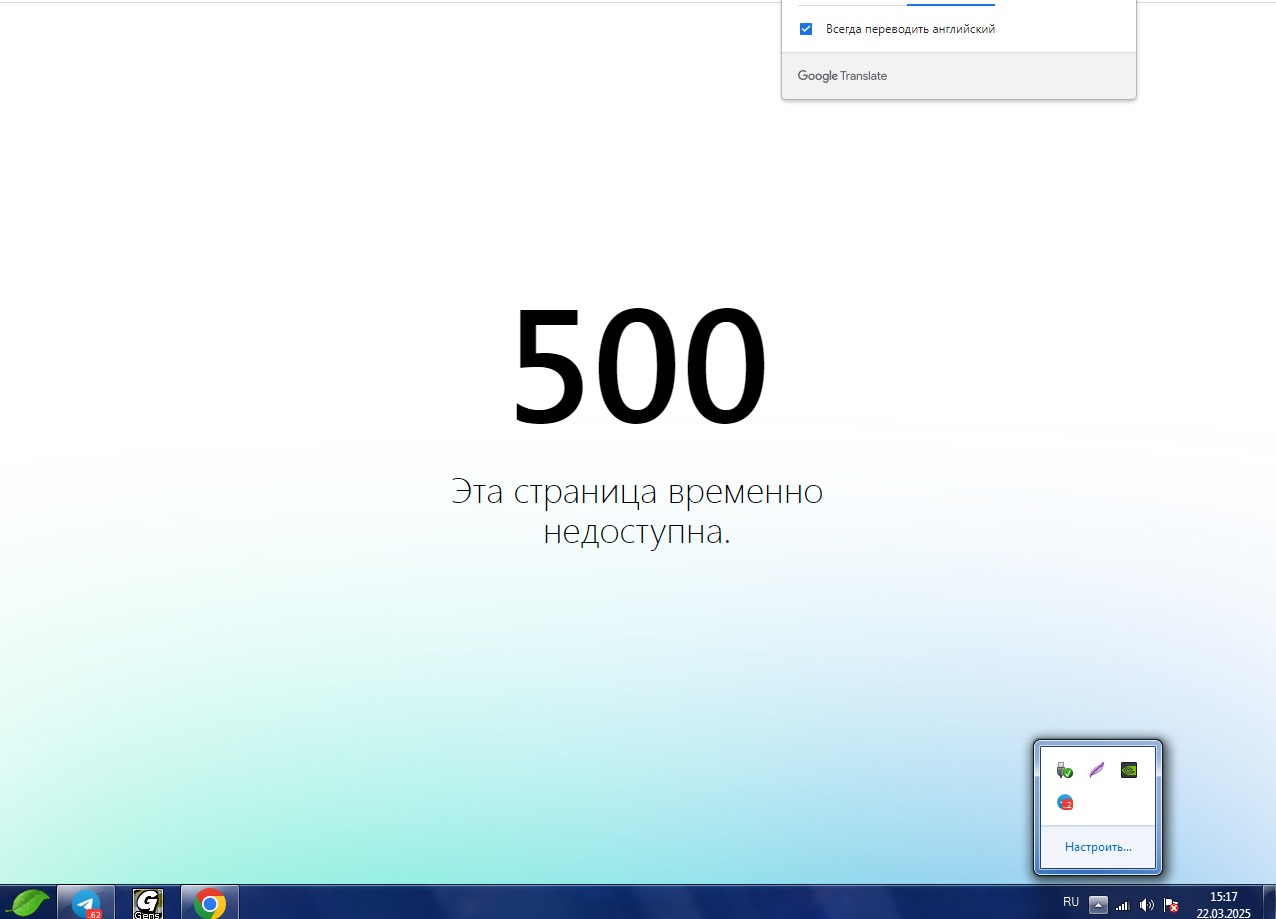Image resolution: width=1276 pixels, height=919 pixels.
Task: Collapse the hidden tray icons arrow
Action: (1098, 905)
